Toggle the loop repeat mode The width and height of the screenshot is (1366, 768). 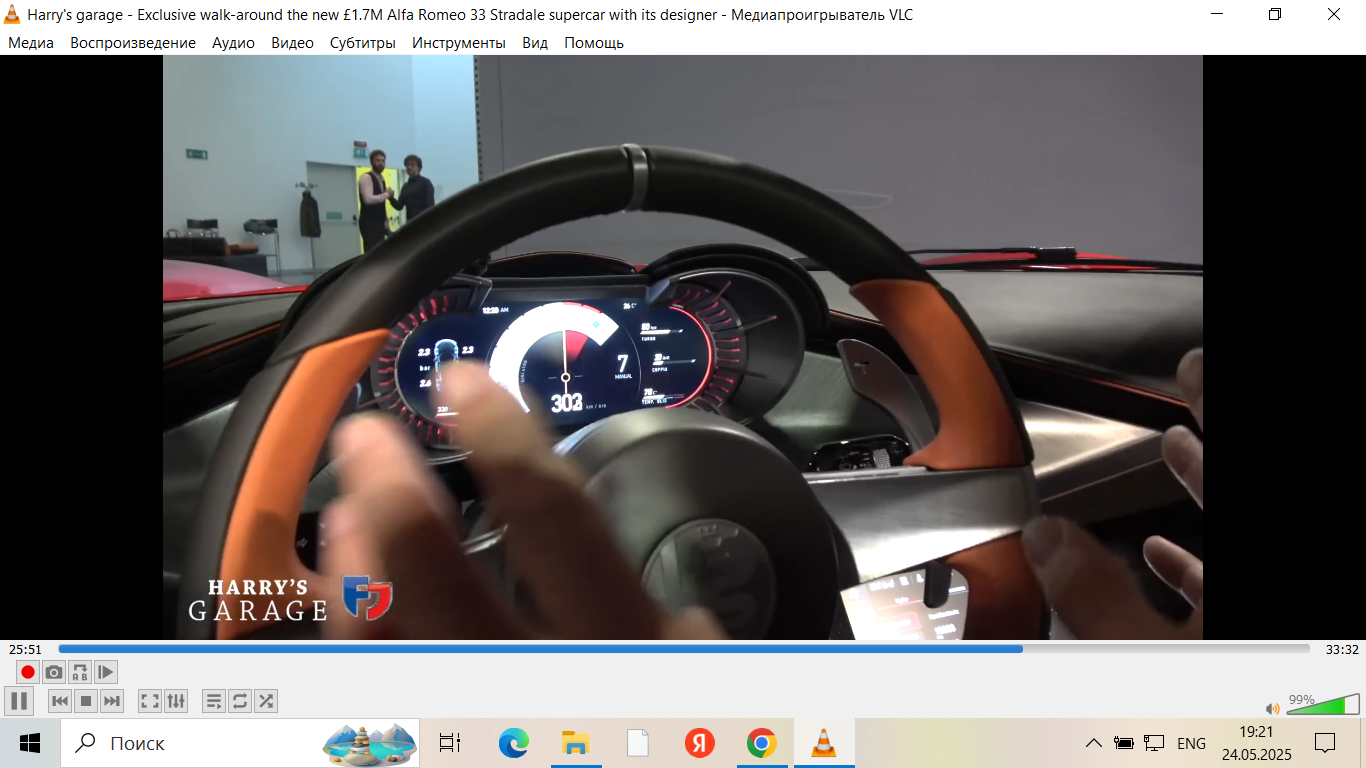click(x=240, y=701)
